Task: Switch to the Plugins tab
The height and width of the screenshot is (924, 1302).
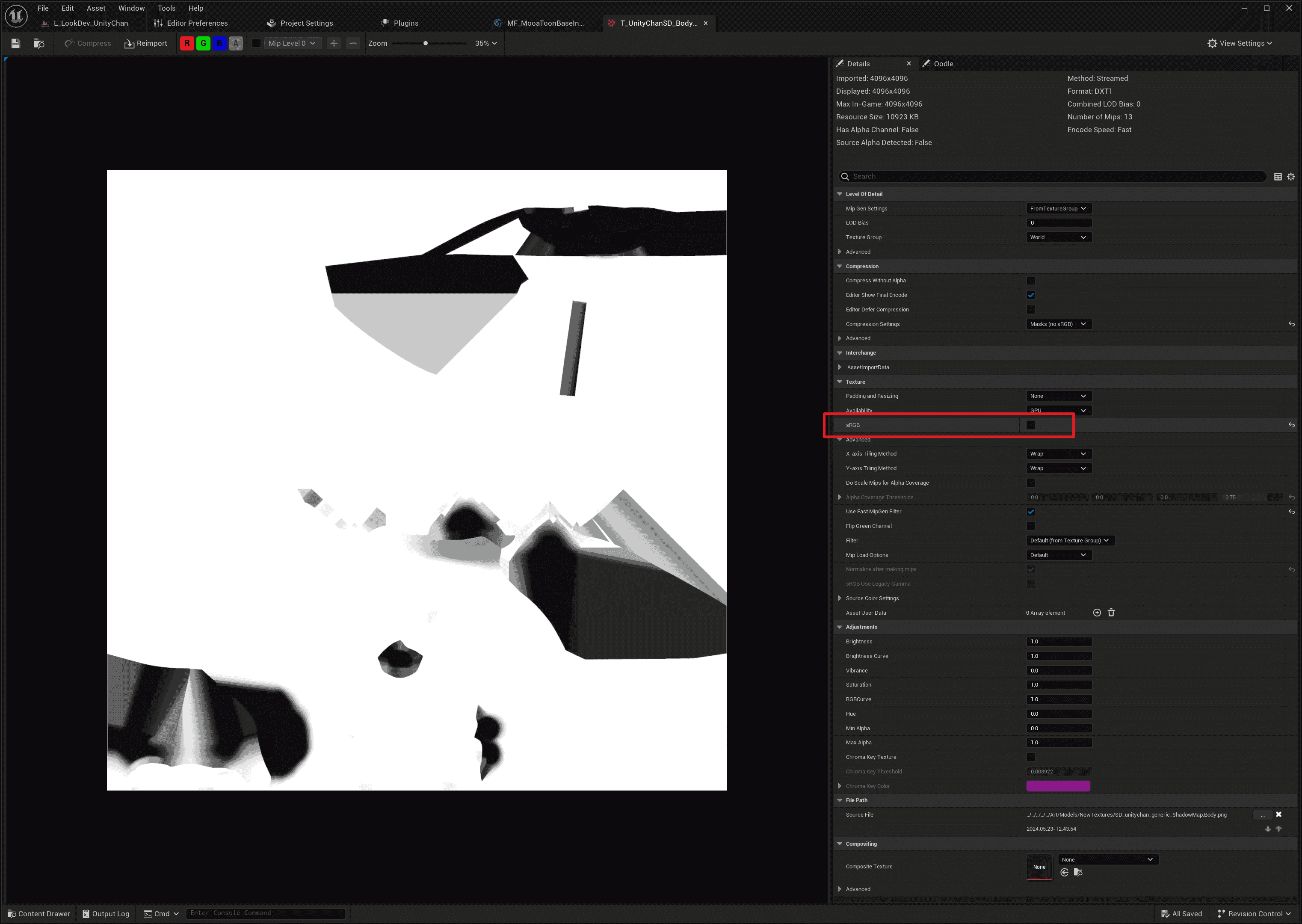Action: coord(400,24)
